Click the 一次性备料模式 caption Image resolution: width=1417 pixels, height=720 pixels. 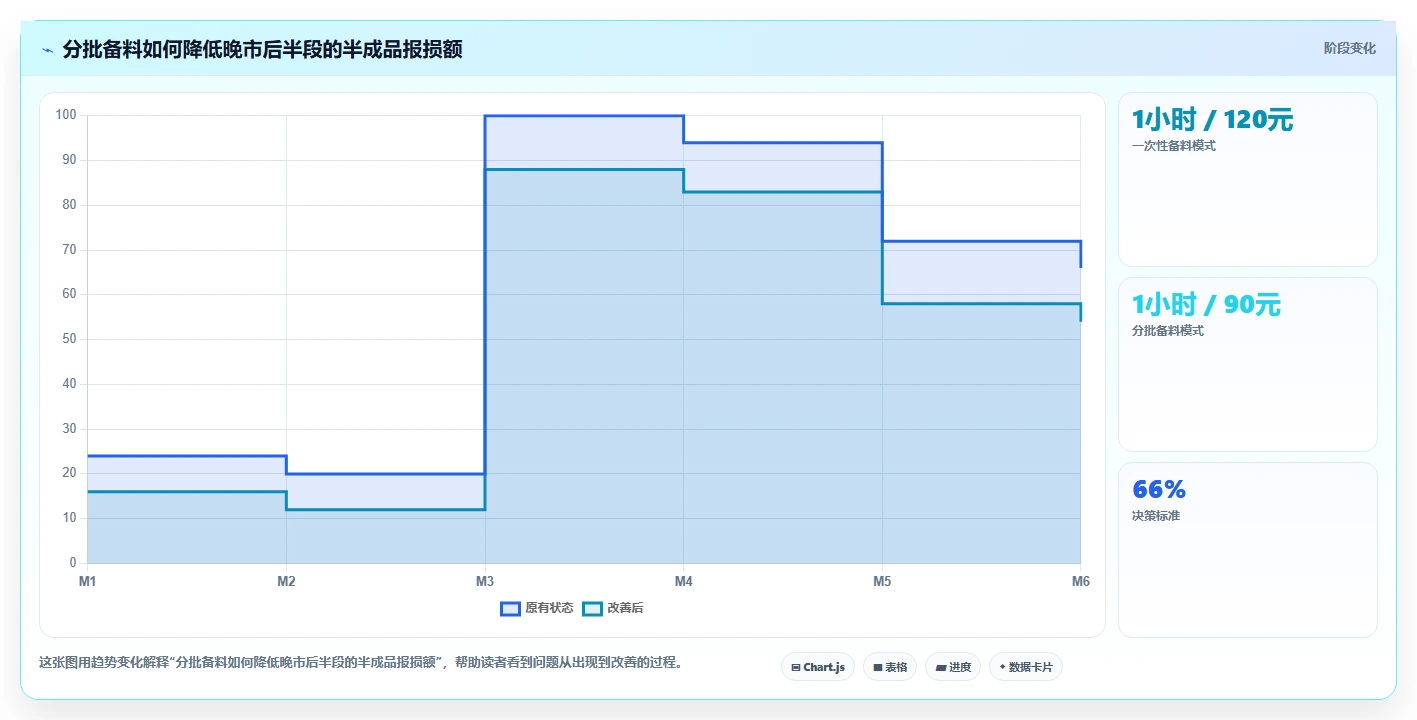point(1174,146)
